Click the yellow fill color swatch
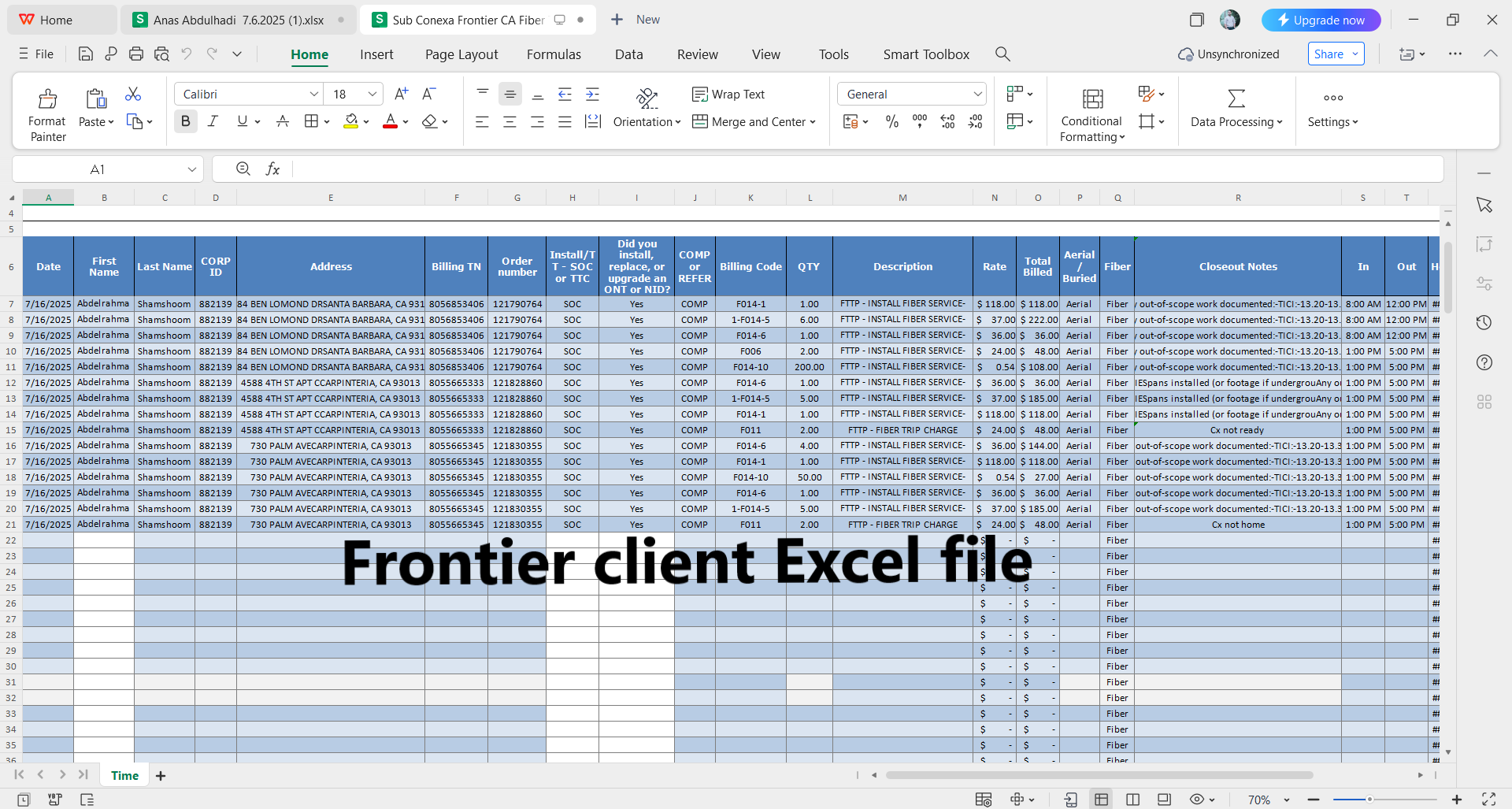 [351, 121]
